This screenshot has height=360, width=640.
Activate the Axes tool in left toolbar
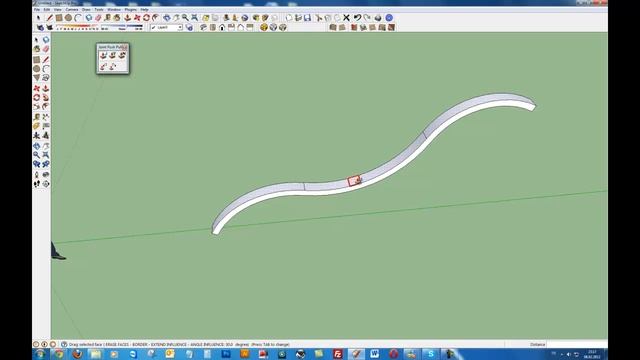[x=36, y=135]
